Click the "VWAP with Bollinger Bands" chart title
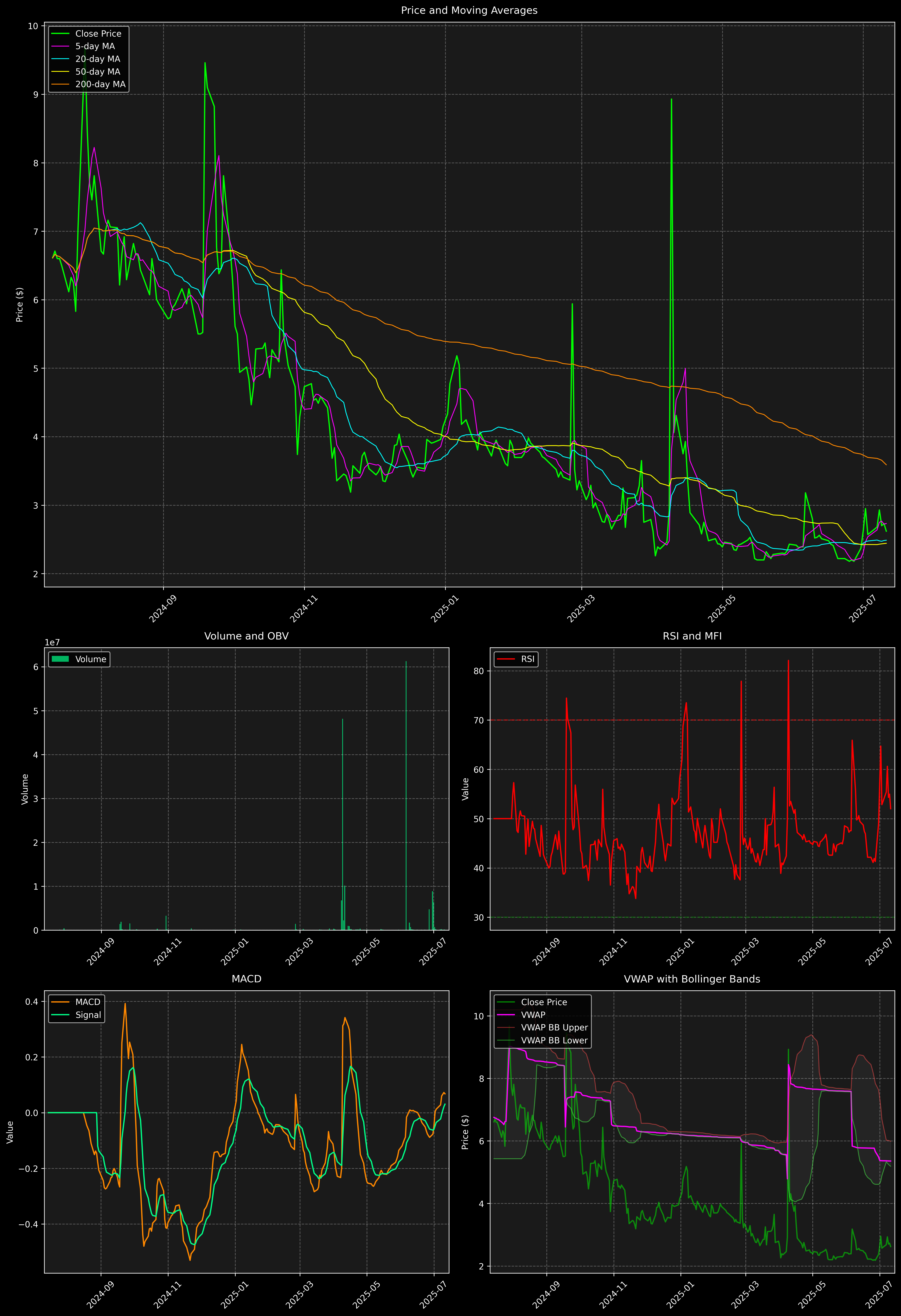Viewport: 901px width, 1316px height. point(692,979)
